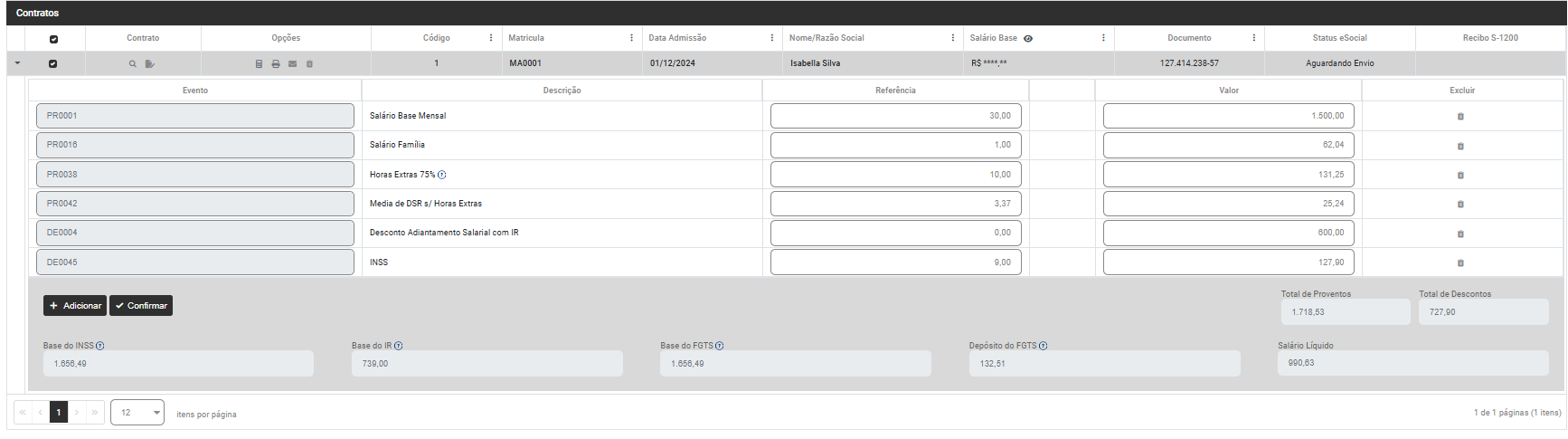Viewport: 1568px width, 439px height.
Task: Click the Contrato column header
Action: click(x=143, y=38)
